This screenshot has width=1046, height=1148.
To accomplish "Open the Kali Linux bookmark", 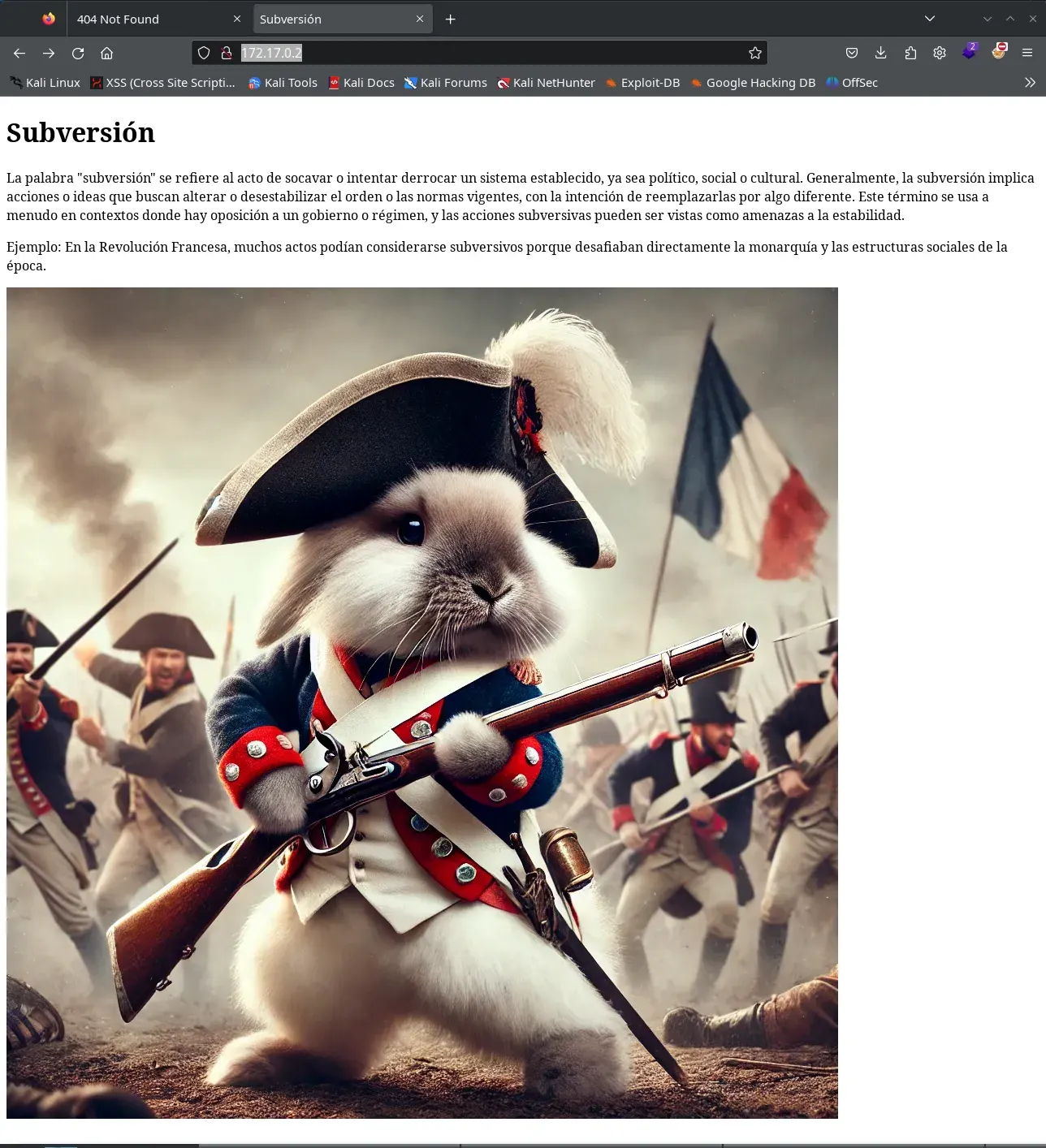I will tap(45, 83).
